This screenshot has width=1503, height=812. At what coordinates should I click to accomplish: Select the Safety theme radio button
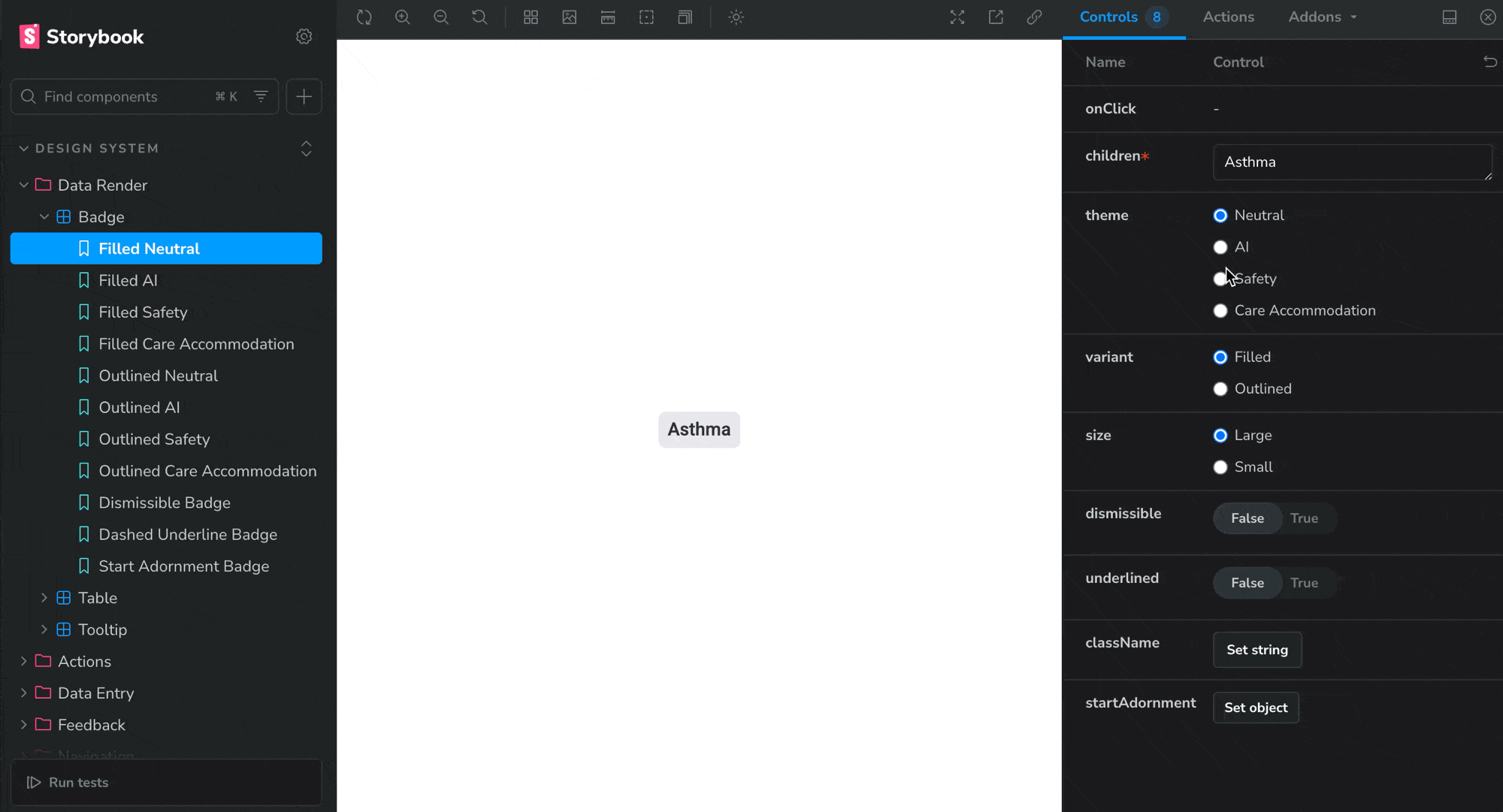coord(1220,279)
